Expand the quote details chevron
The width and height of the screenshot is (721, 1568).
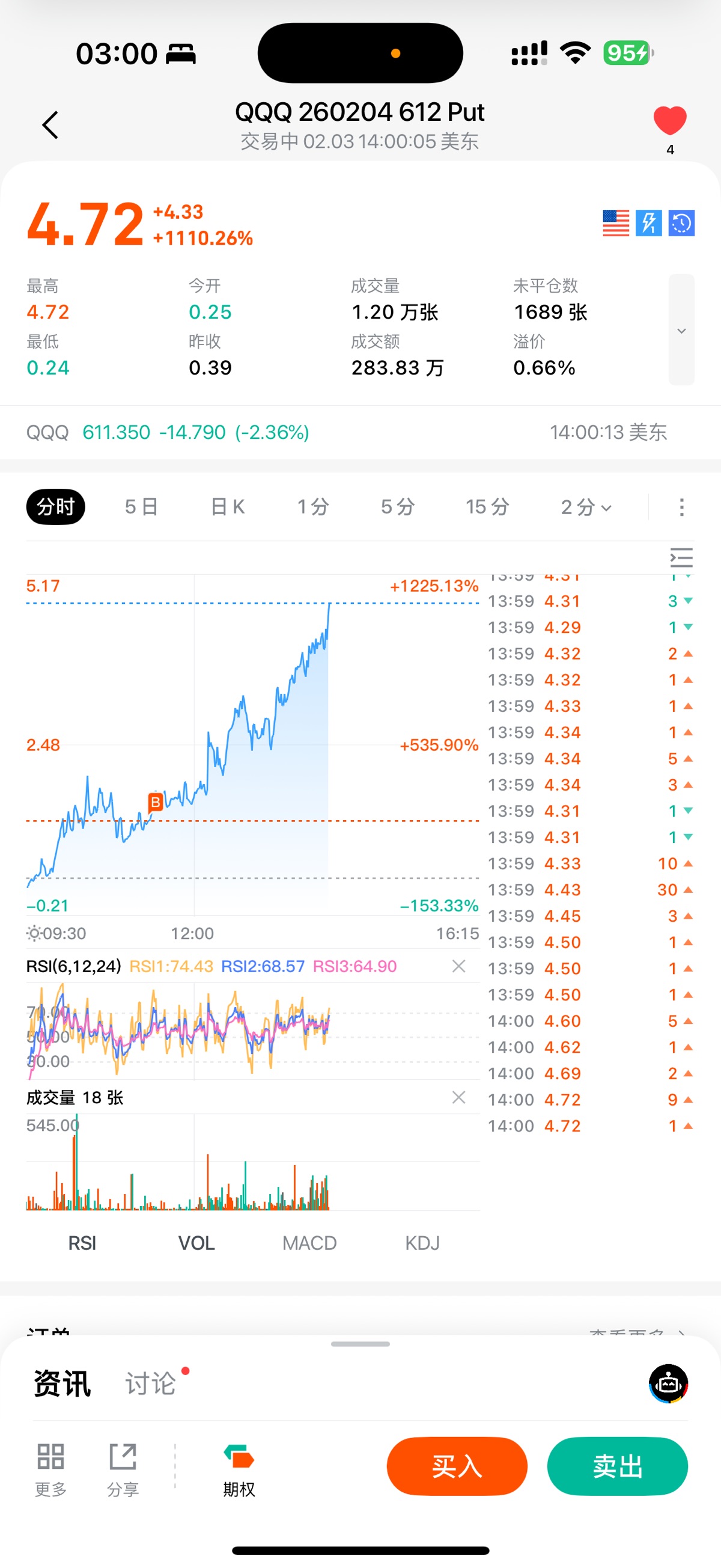681,331
